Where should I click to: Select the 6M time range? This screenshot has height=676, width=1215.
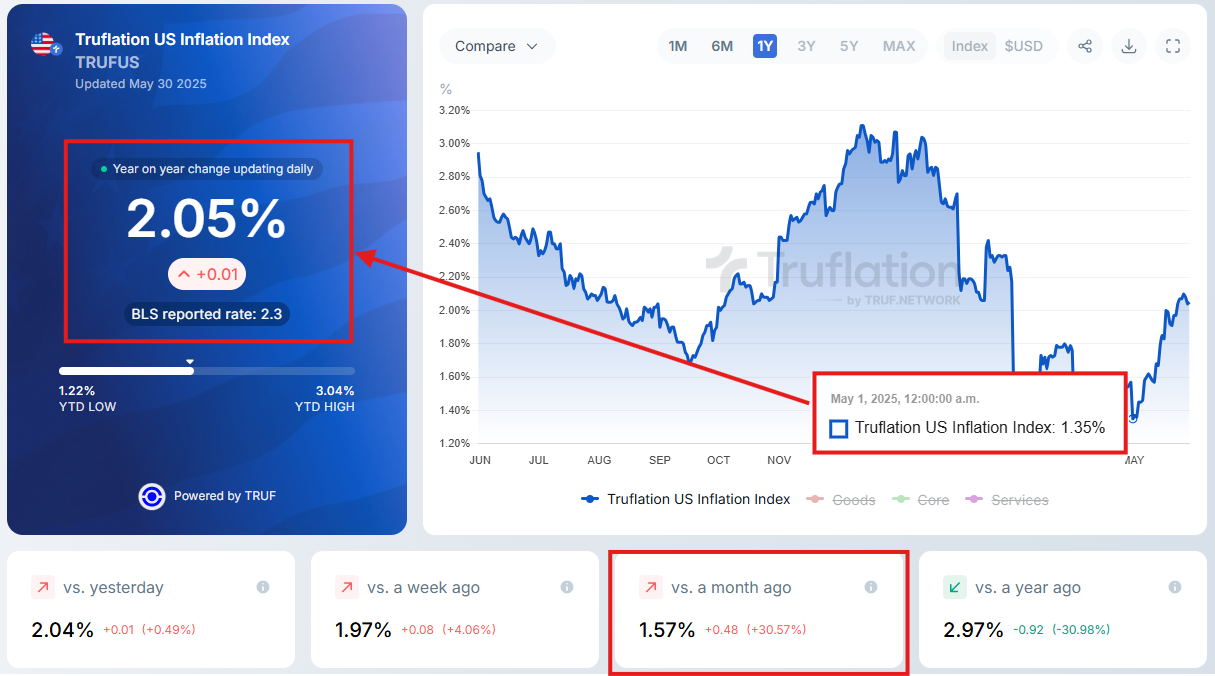point(722,46)
